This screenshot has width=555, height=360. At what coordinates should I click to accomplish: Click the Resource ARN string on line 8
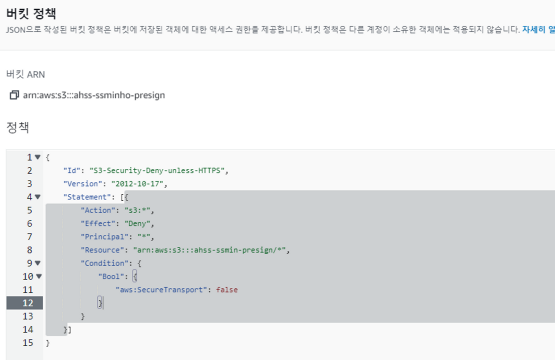[209, 250]
